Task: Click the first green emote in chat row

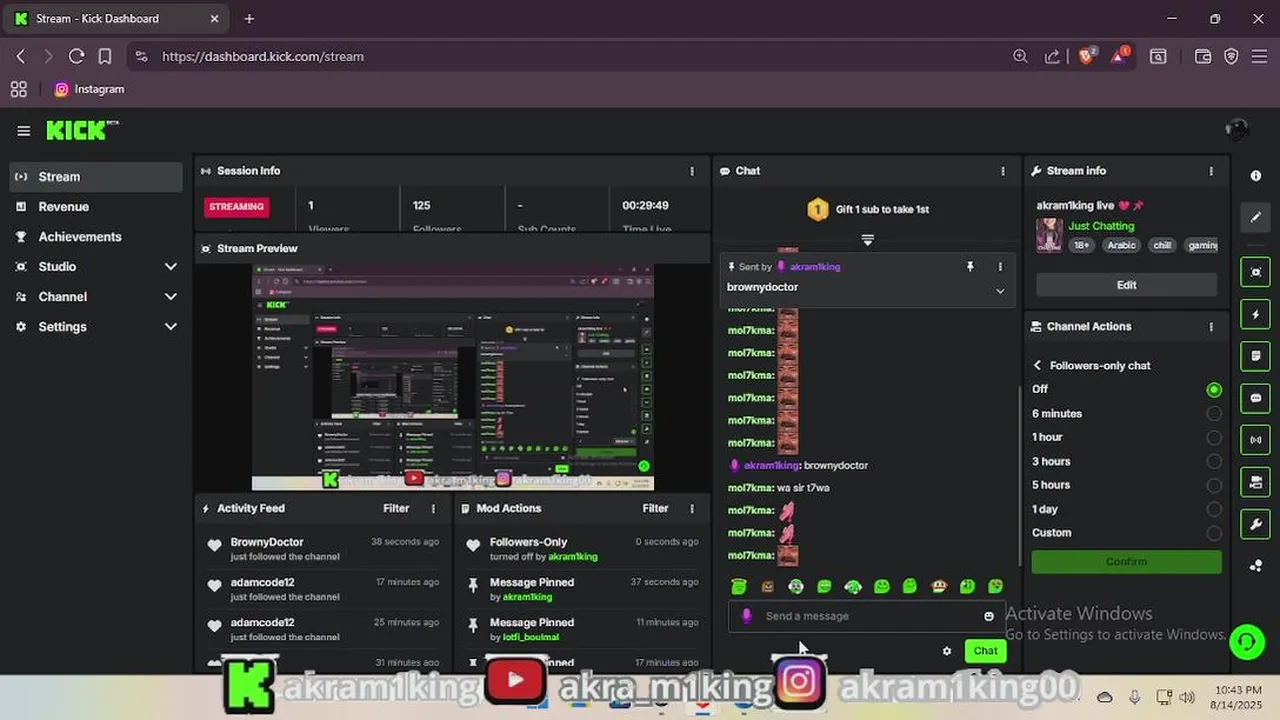Action: pos(738,587)
